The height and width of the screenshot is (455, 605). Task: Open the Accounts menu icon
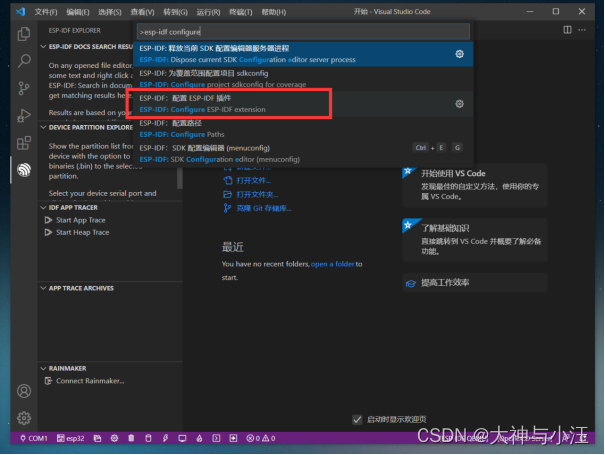pos(24,391)
